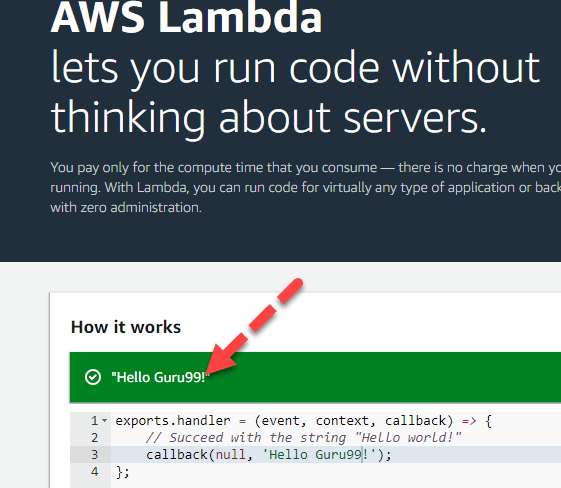This screenshot has width=561, height=488.
Task: Select line number 4 in the gutter
Action: [94, 472]
